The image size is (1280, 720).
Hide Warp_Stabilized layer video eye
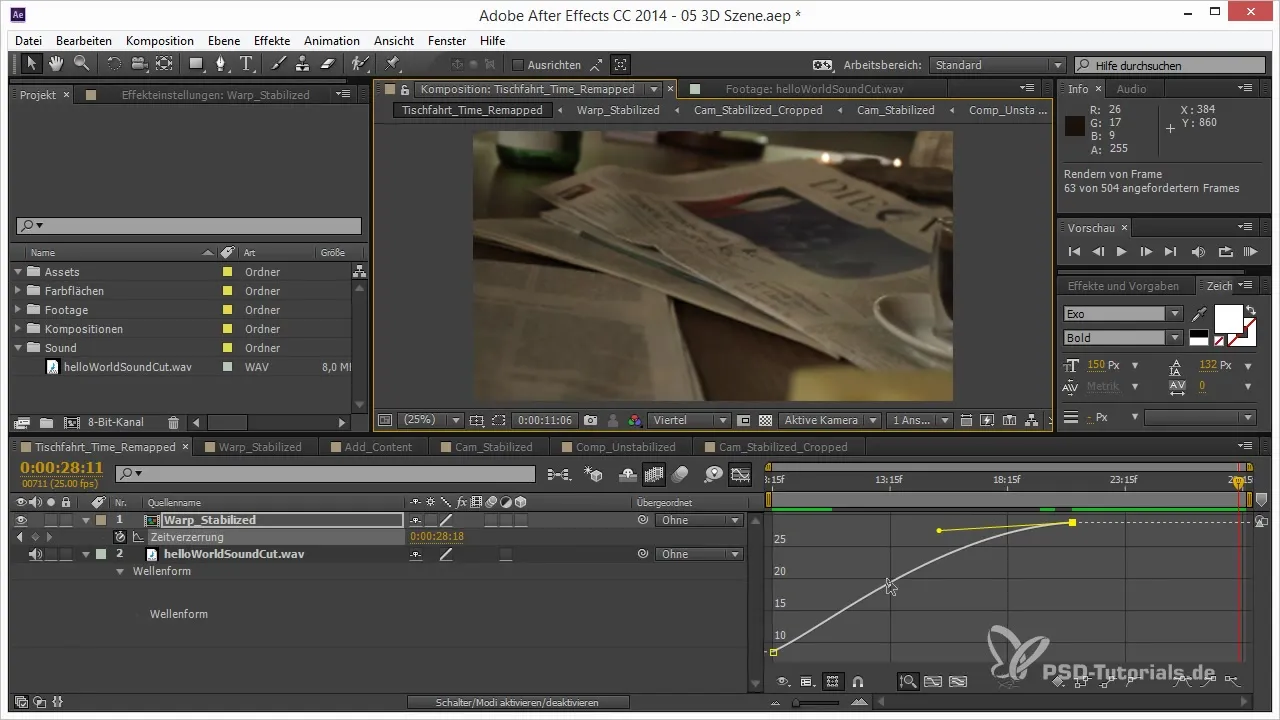[22, 520]
